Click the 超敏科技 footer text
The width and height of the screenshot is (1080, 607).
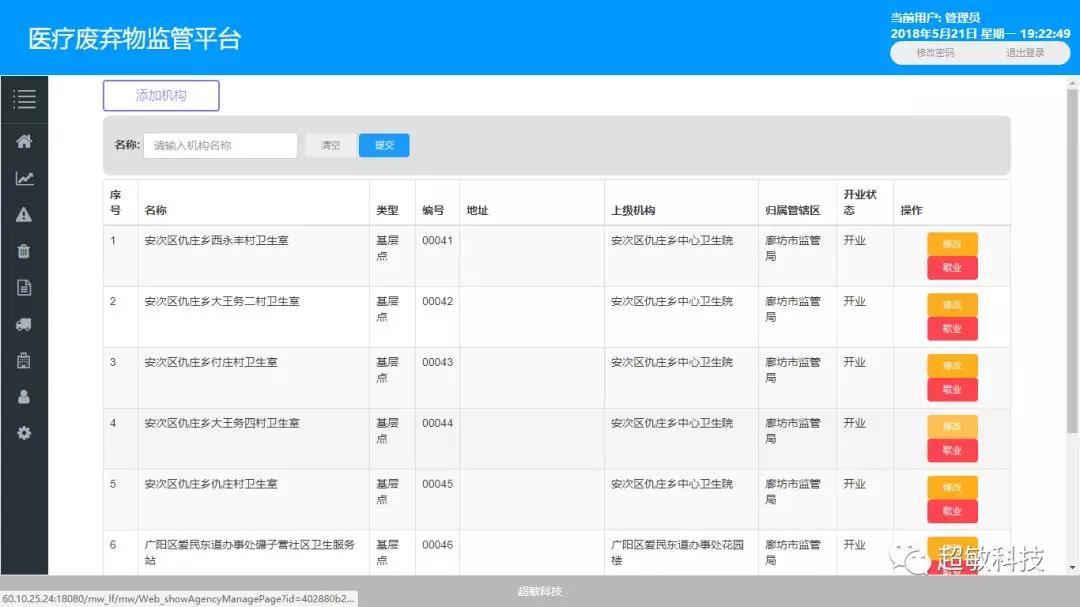539,591
